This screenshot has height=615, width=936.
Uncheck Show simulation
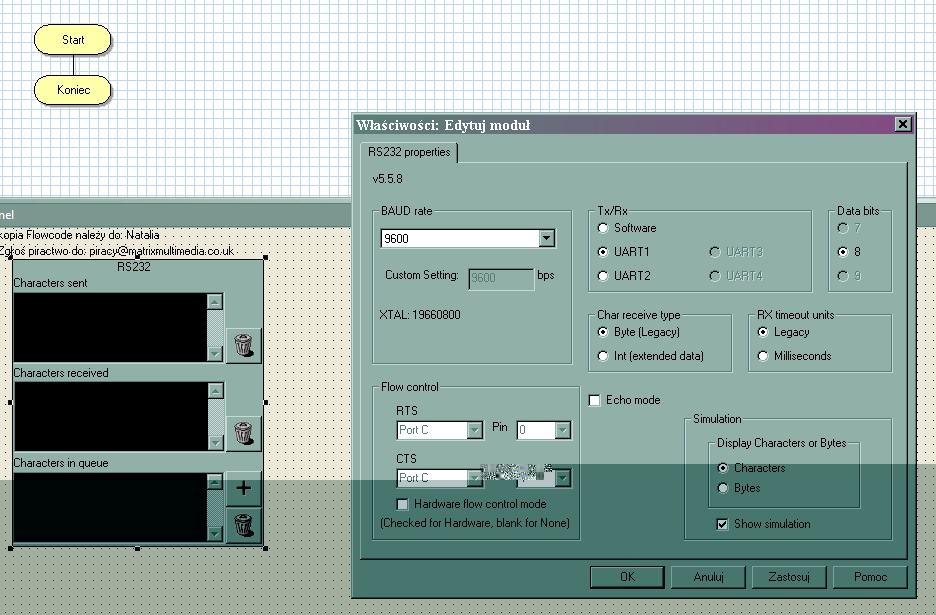722,524
